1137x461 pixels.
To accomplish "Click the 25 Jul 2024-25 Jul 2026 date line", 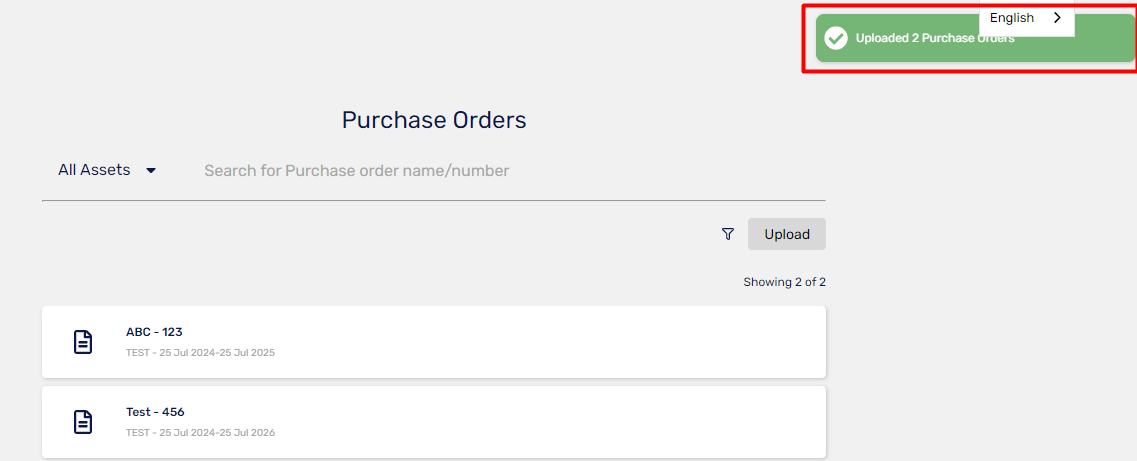I will click(217, 433).
